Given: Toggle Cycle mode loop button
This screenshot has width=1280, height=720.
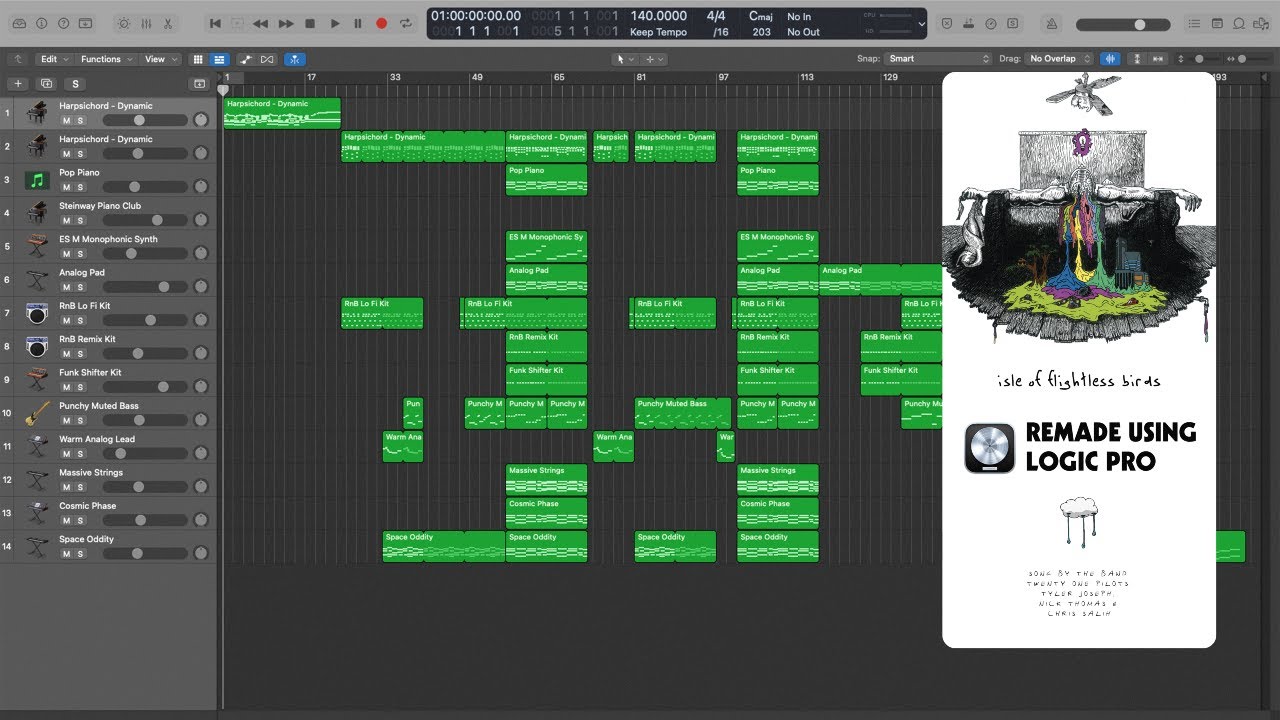Looking at the screenshot, I should [406, 23].
